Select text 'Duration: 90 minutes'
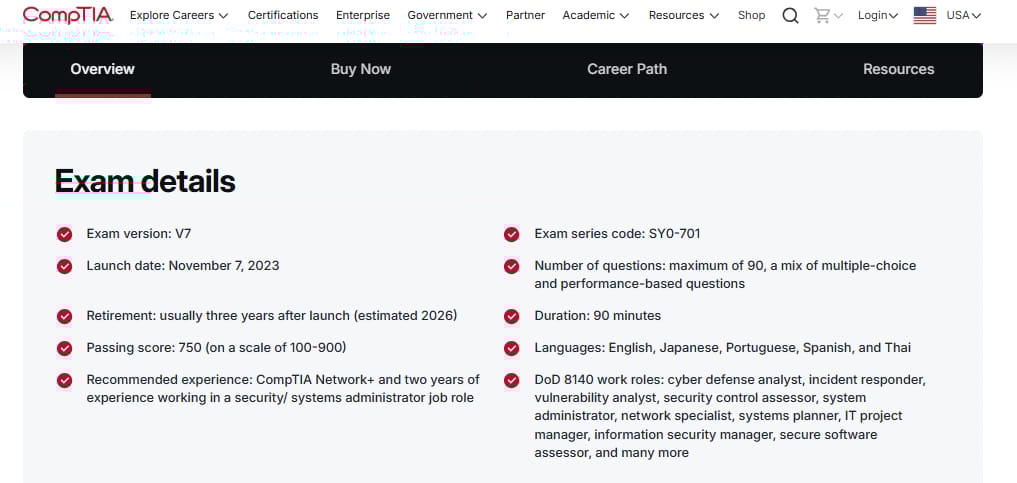Image resolution: width=1017 pixels, height=483 pixels. tap(597, 316)
